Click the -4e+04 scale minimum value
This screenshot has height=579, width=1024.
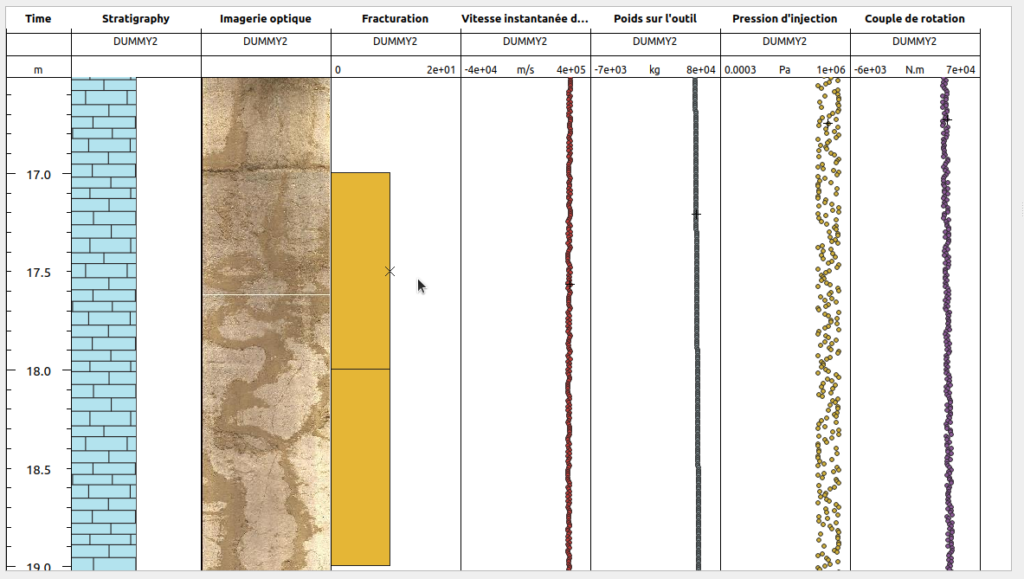(x=481, y=70)
